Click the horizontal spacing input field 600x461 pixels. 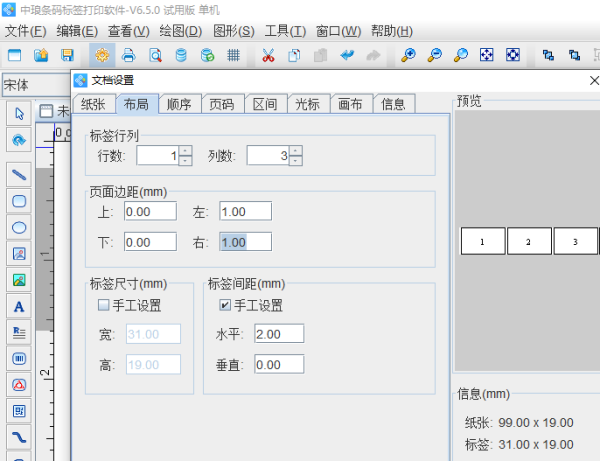[278, 334]
